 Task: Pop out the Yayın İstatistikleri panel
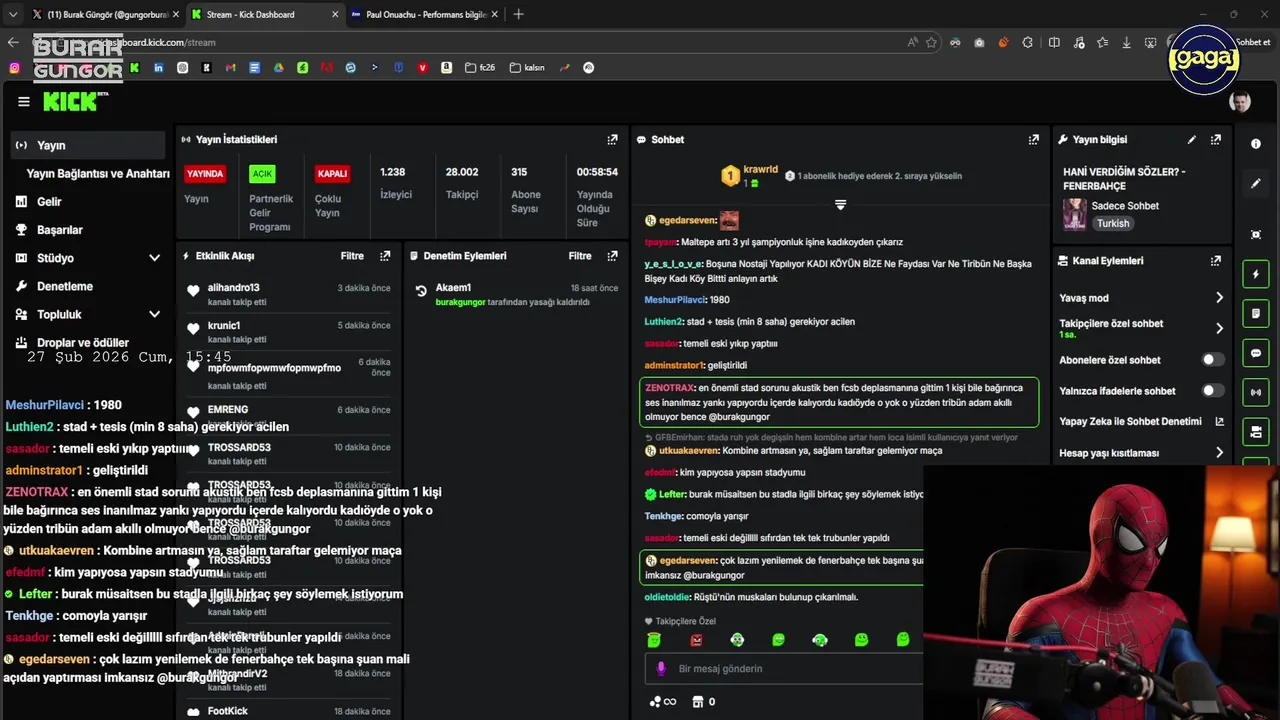pos(612,140)
